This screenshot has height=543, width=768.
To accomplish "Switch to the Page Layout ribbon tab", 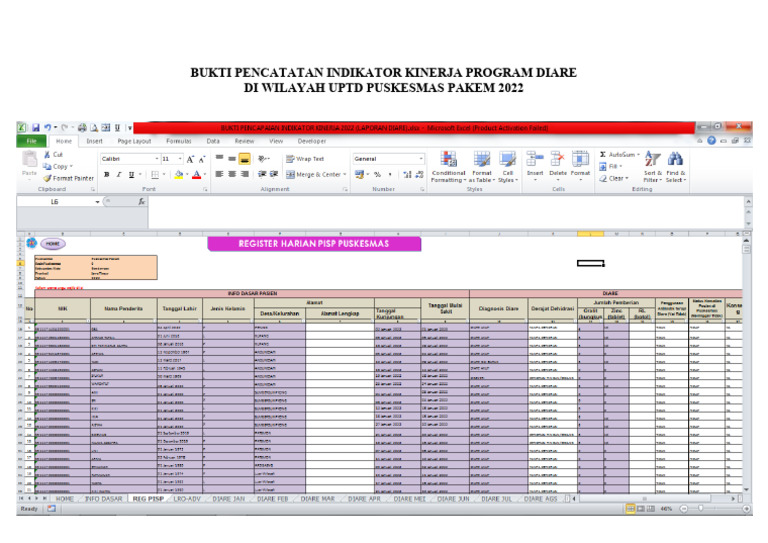I will coord(134,141).
